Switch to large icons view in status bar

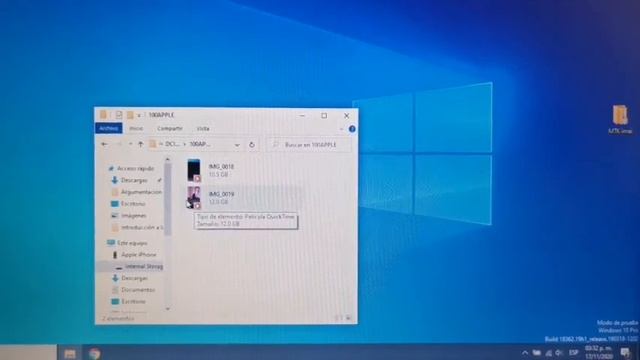pos(348,318)
